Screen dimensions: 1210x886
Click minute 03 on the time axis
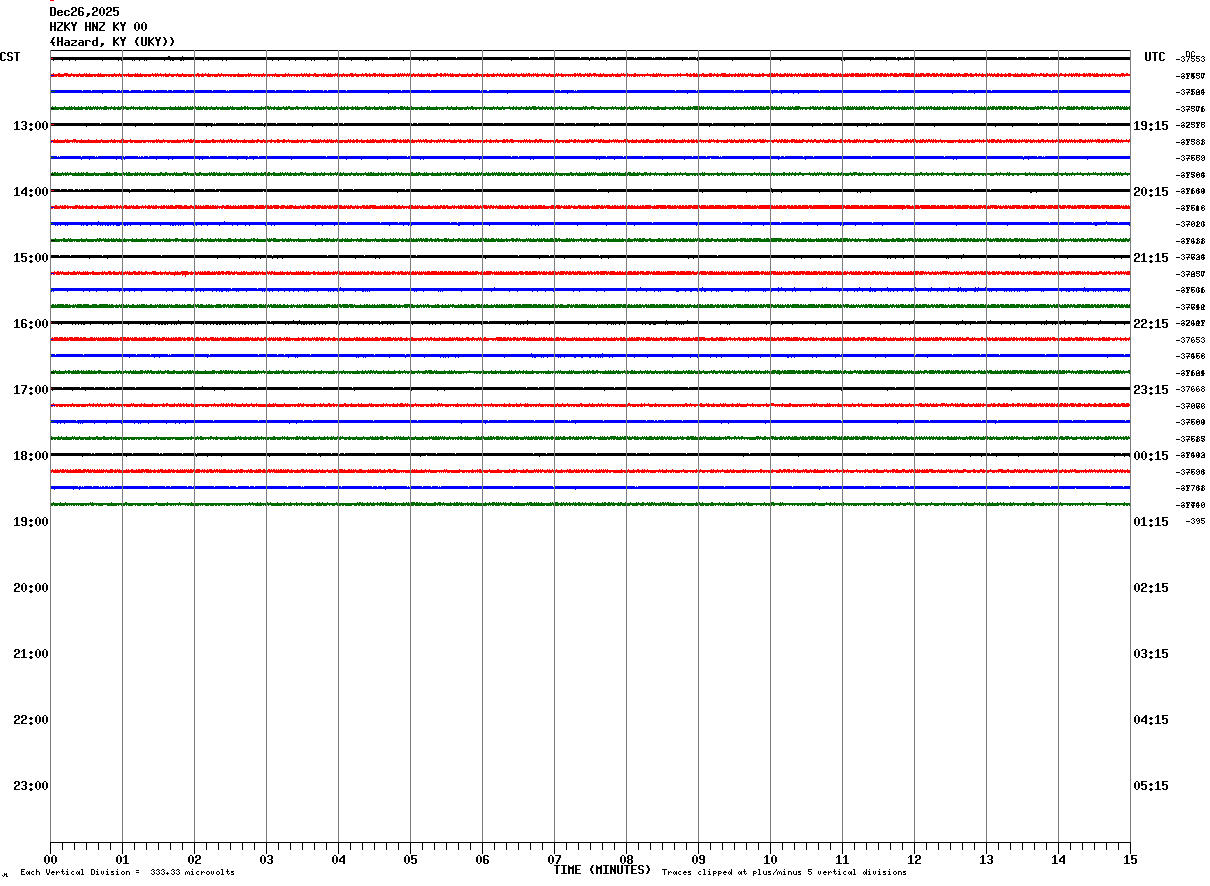point(266,860)
